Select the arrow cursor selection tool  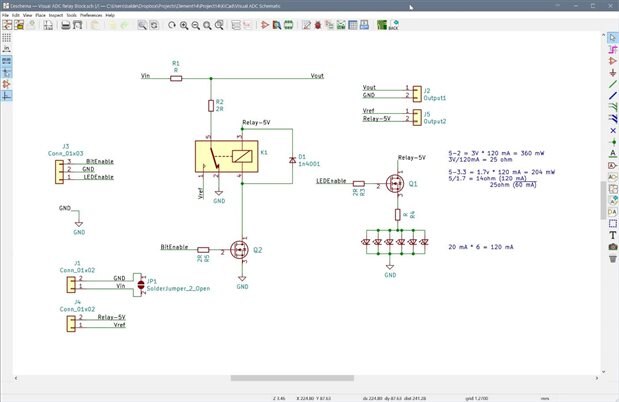(x=612, y=37)
